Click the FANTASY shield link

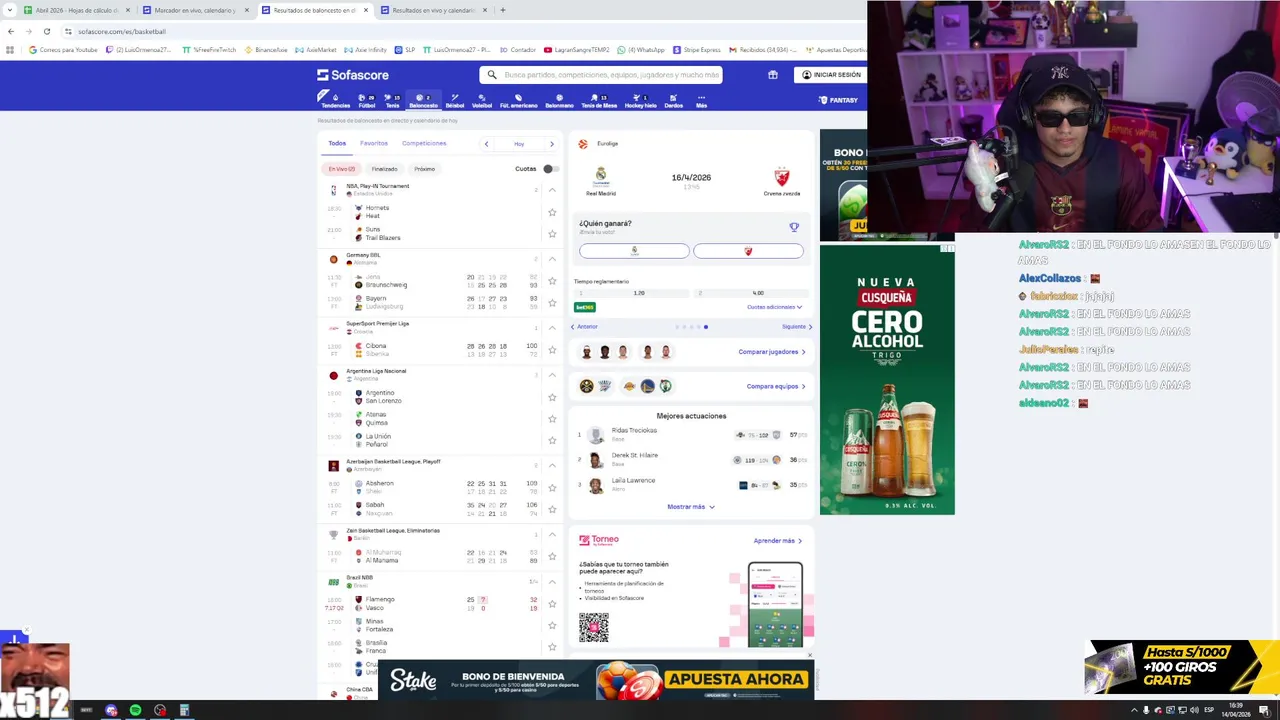pos(838,100)
